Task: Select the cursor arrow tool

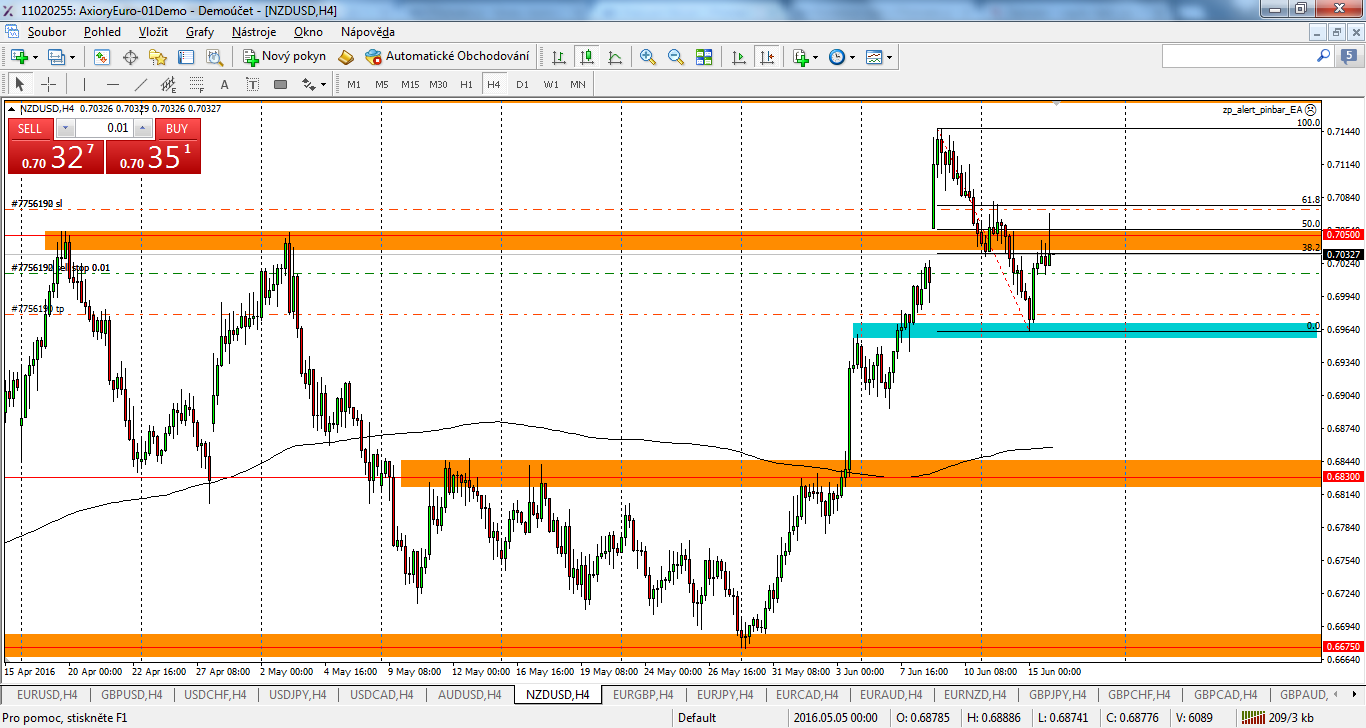Action: 20,84
